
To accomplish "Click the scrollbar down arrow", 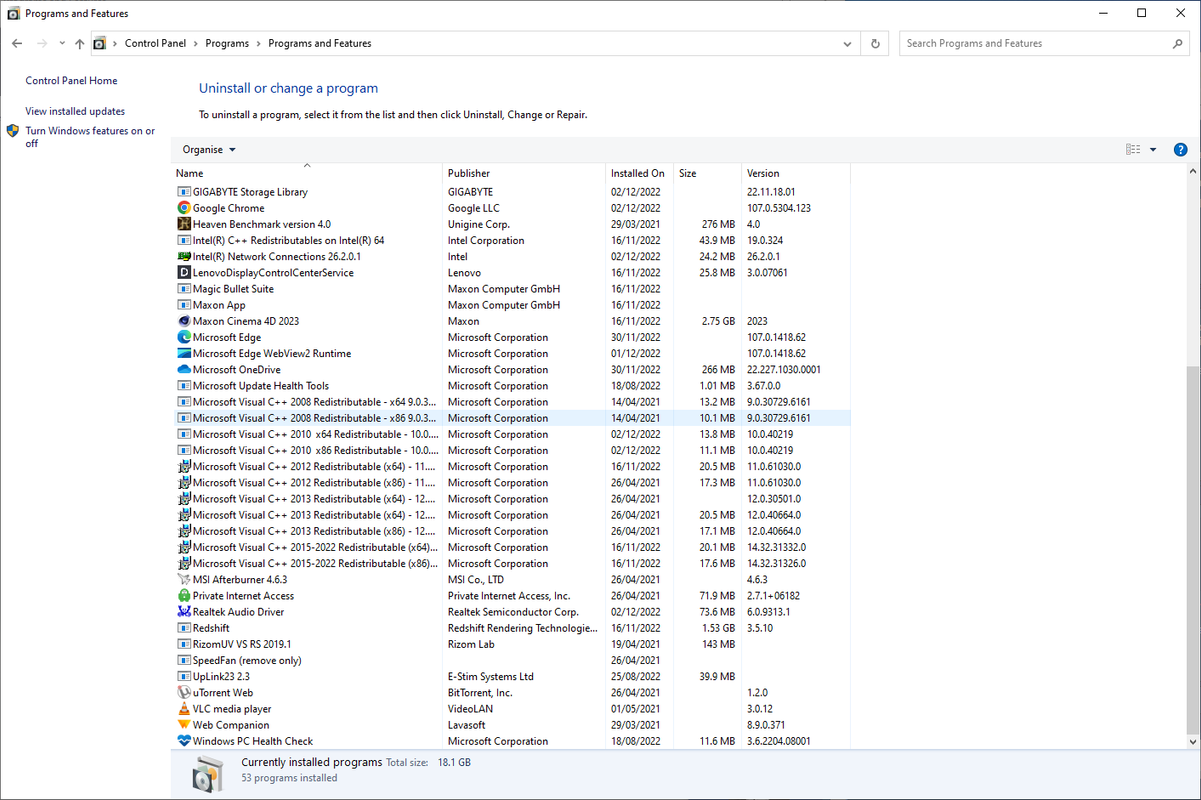I will tap(1193, 741).
